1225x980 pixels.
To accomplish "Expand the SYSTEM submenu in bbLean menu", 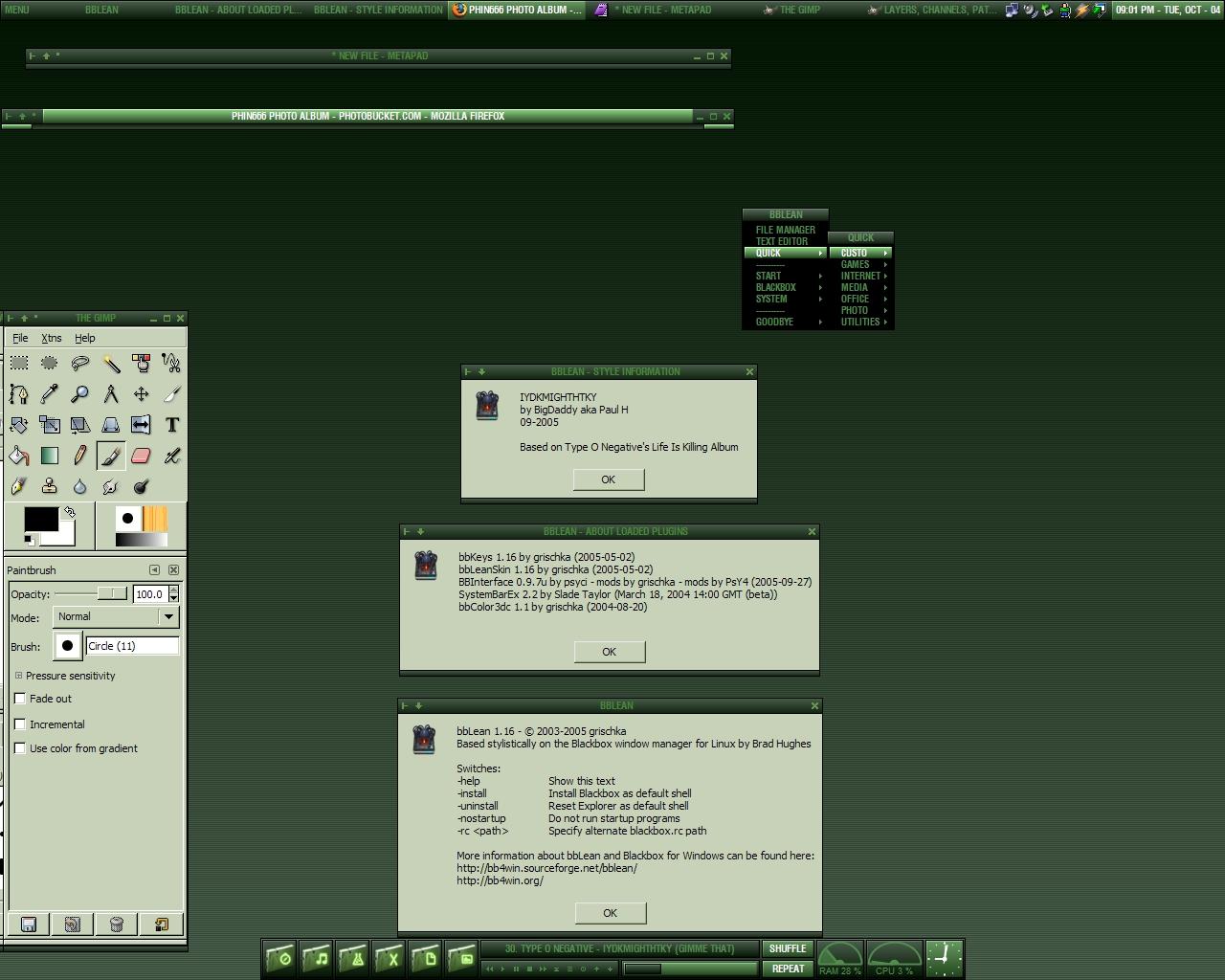I will coord(786,299).
